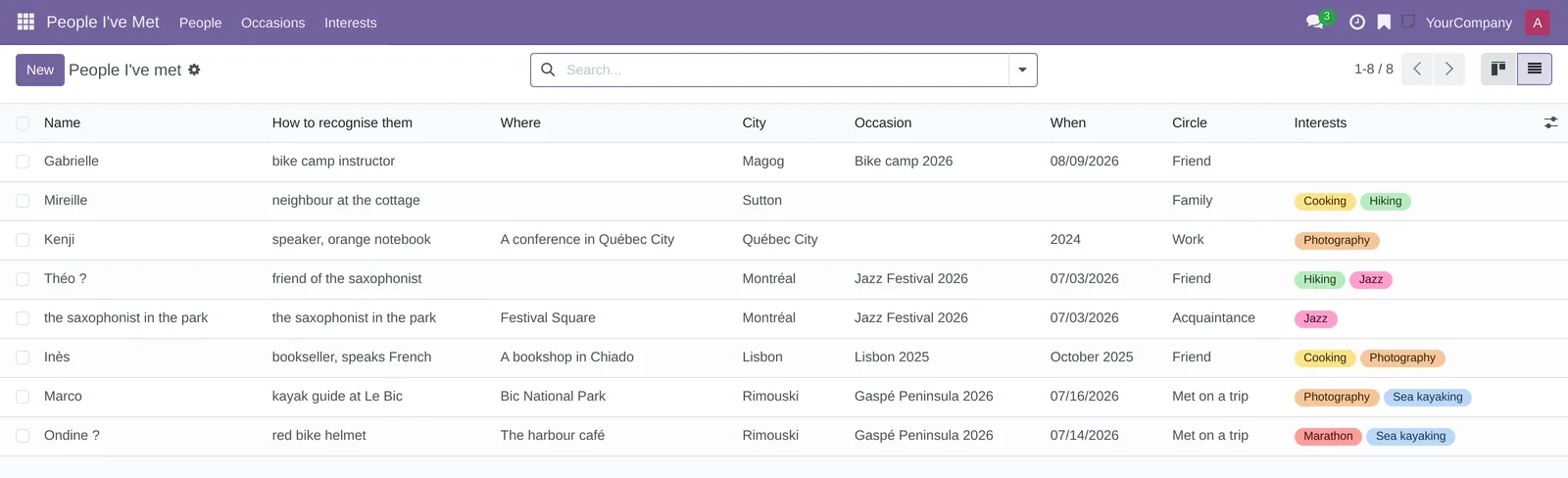Click Photography tag in Kenji row
Screen dimensions: 1568x478
tap(1337, 240)
